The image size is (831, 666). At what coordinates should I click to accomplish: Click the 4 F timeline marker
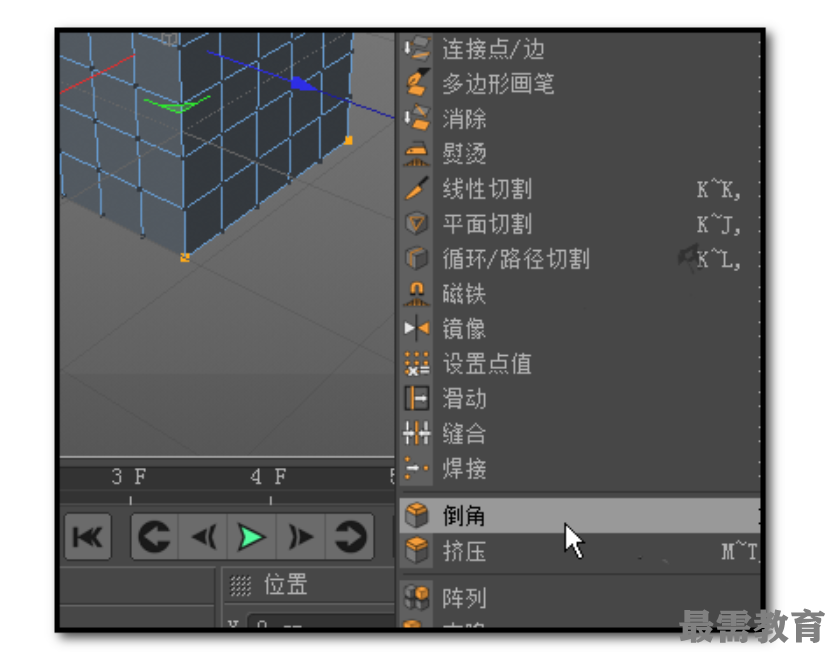coord(269,477)
